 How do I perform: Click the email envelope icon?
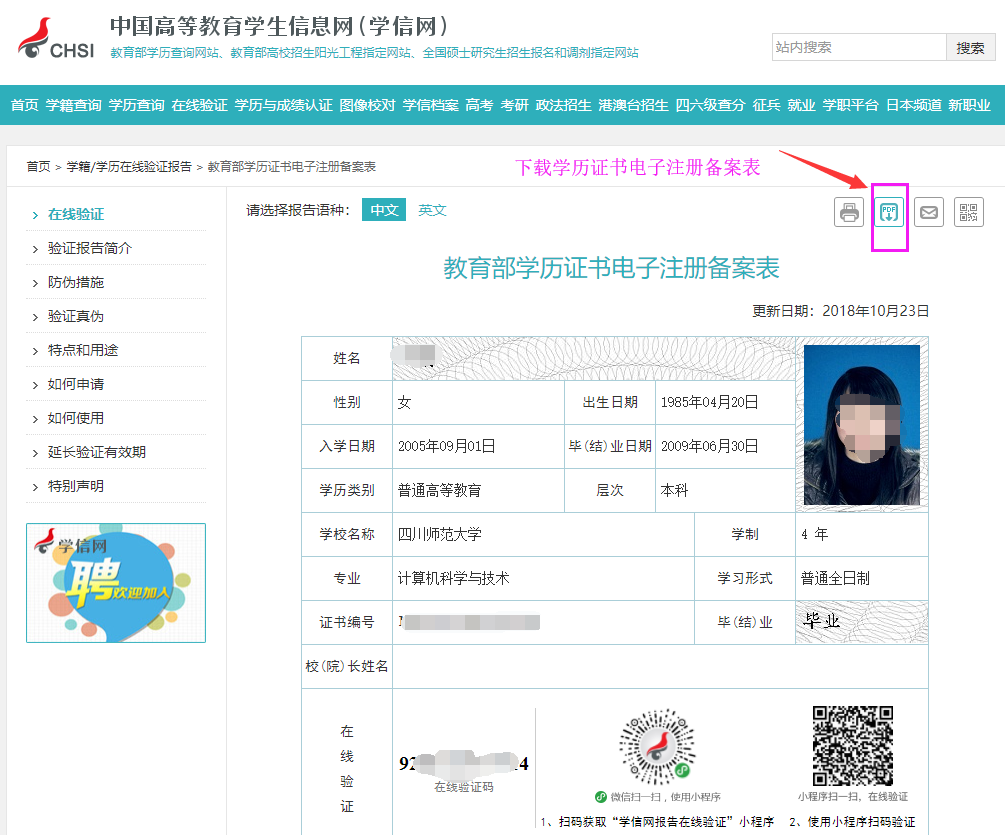[x=929, y=212]
